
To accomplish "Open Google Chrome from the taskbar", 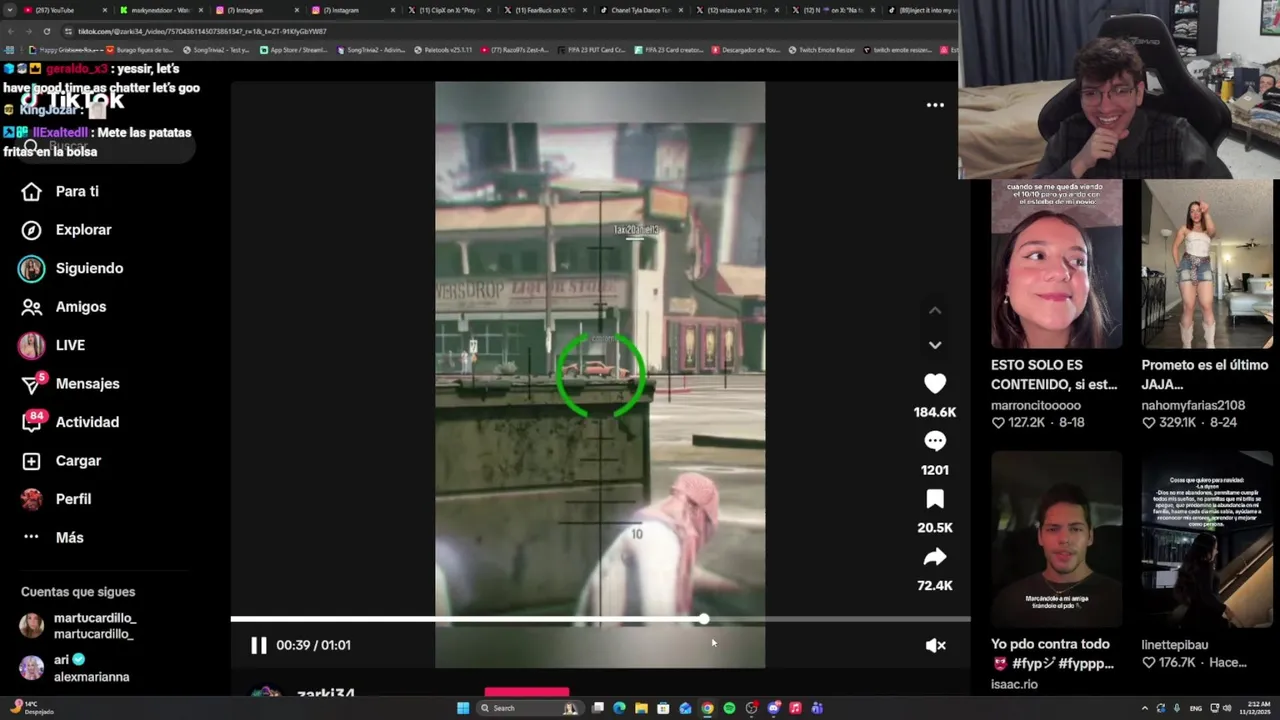I will coord(707,708).
